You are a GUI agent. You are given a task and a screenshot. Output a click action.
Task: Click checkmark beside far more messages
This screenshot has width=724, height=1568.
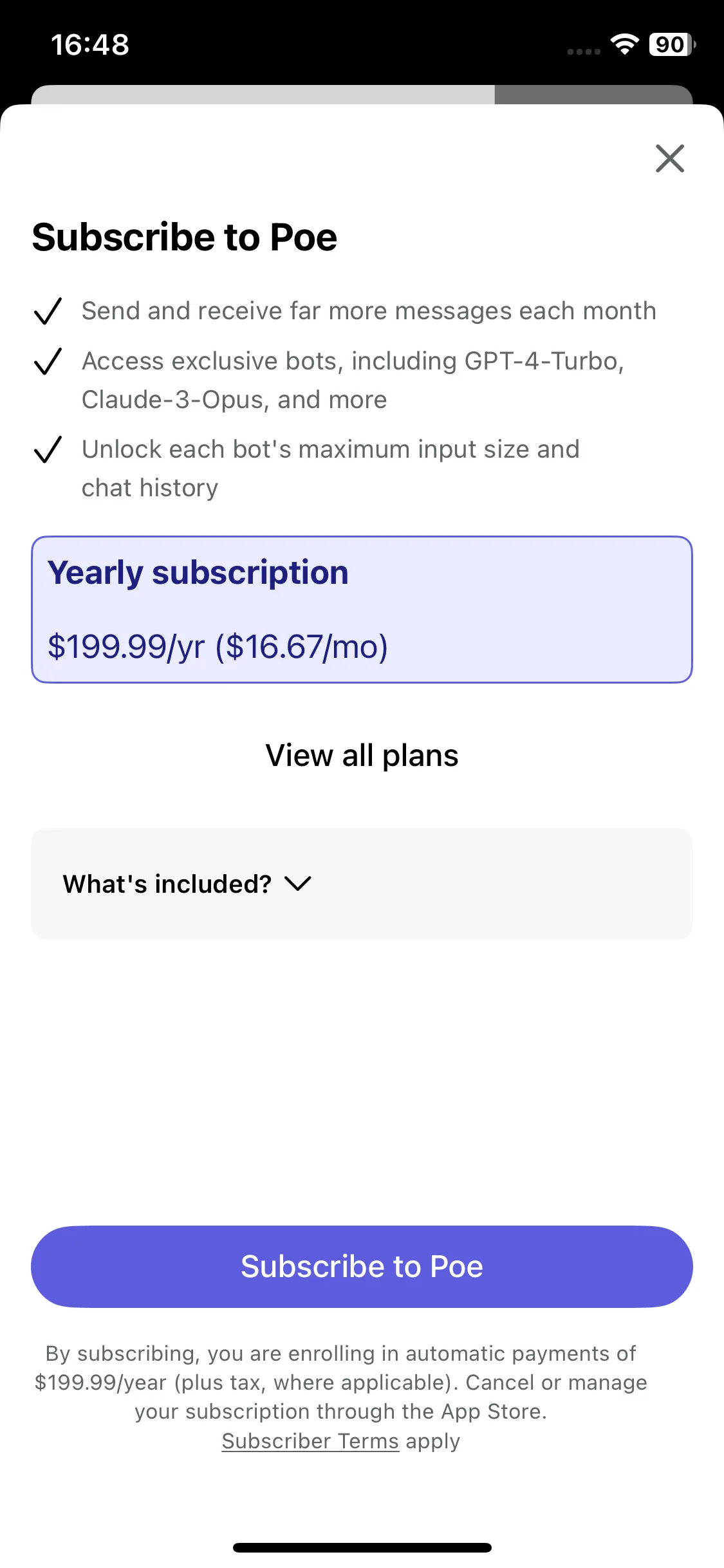[48, 311]
